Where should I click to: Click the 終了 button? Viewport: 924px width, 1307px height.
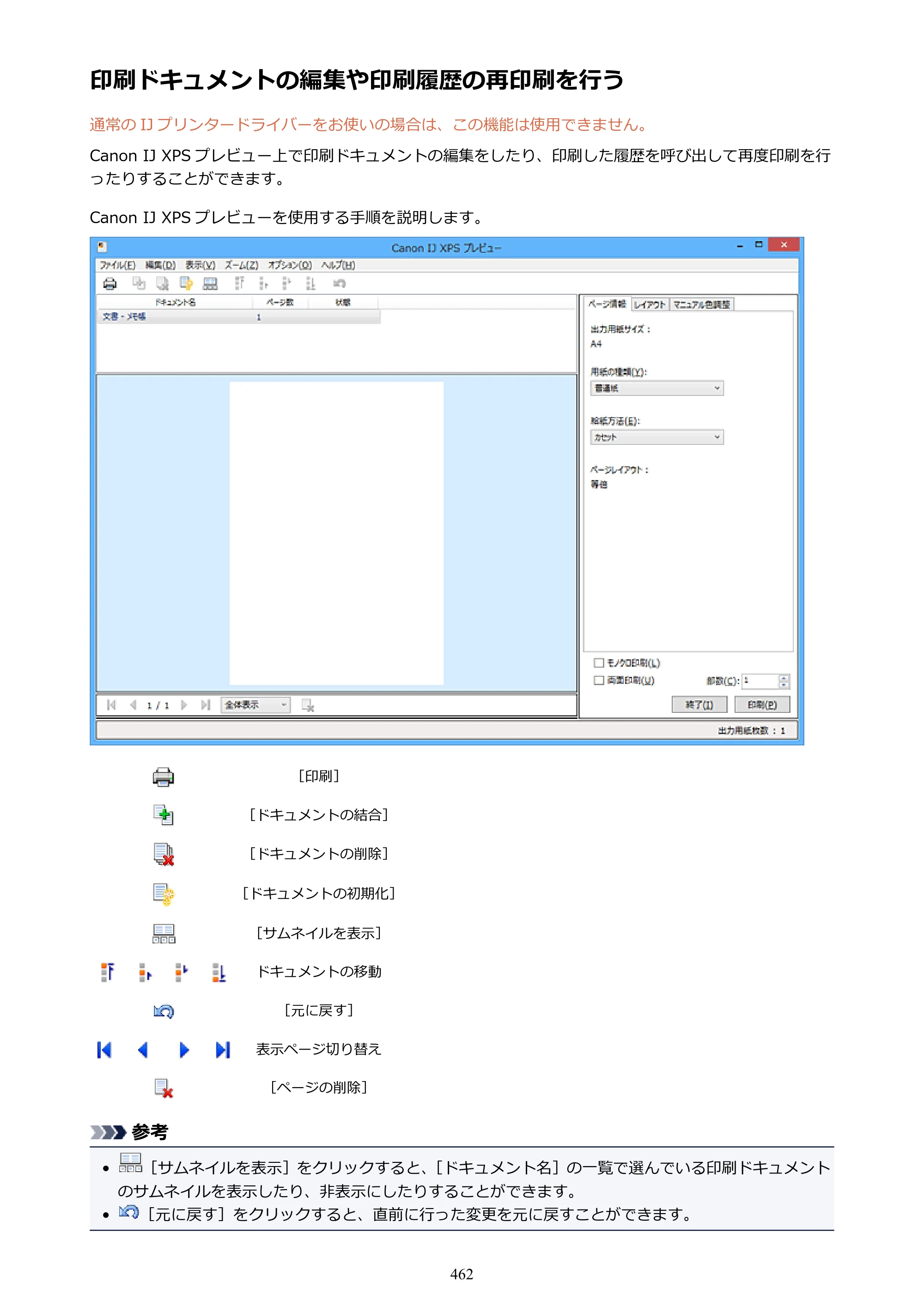pyautogui.click(x=699, y=705)
